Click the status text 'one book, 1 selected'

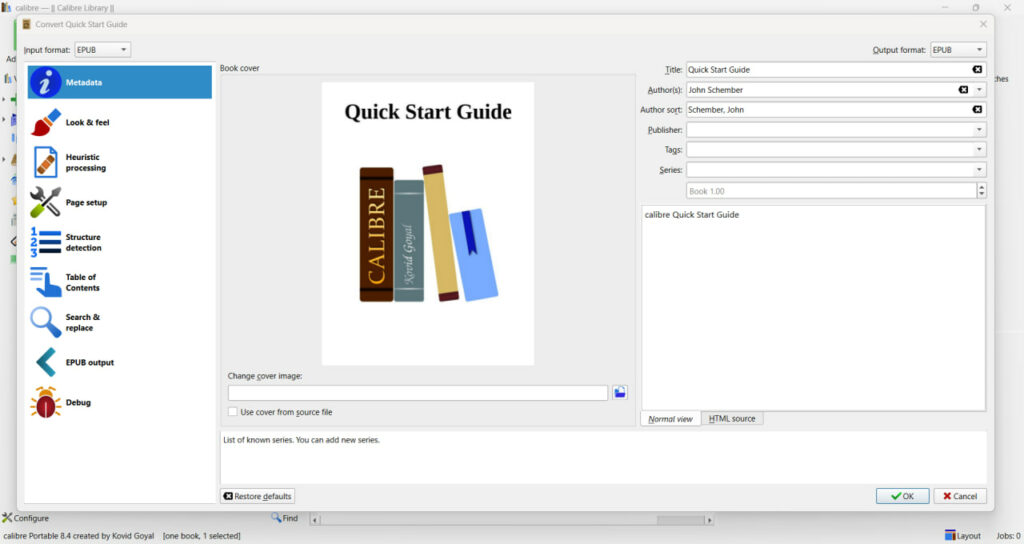point(202,536)
